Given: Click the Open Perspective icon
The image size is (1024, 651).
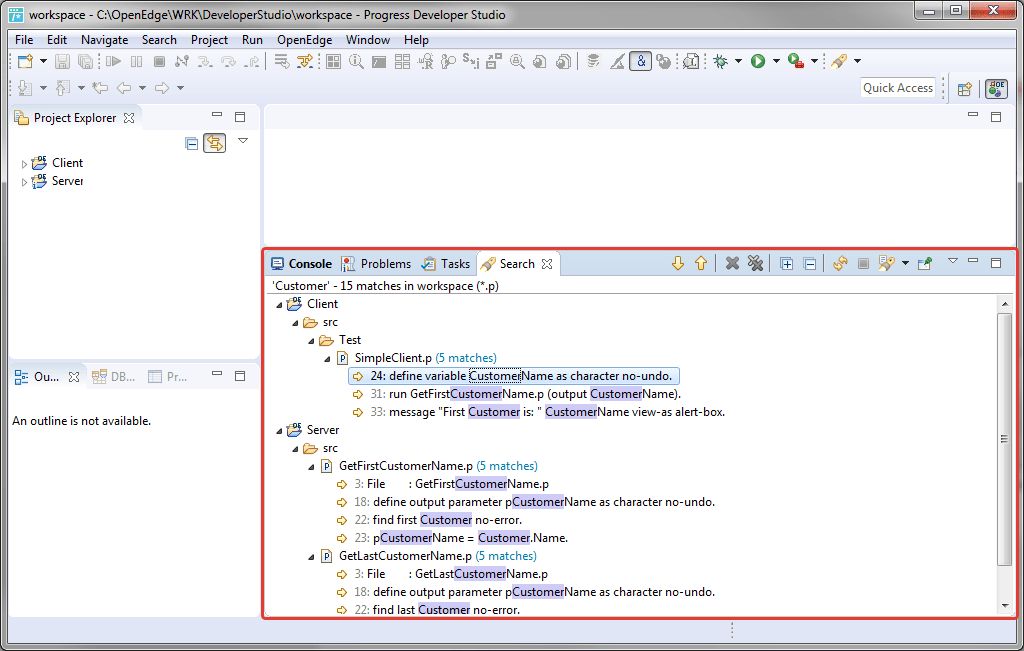Looking at the screenshot, I should [965, 89].
